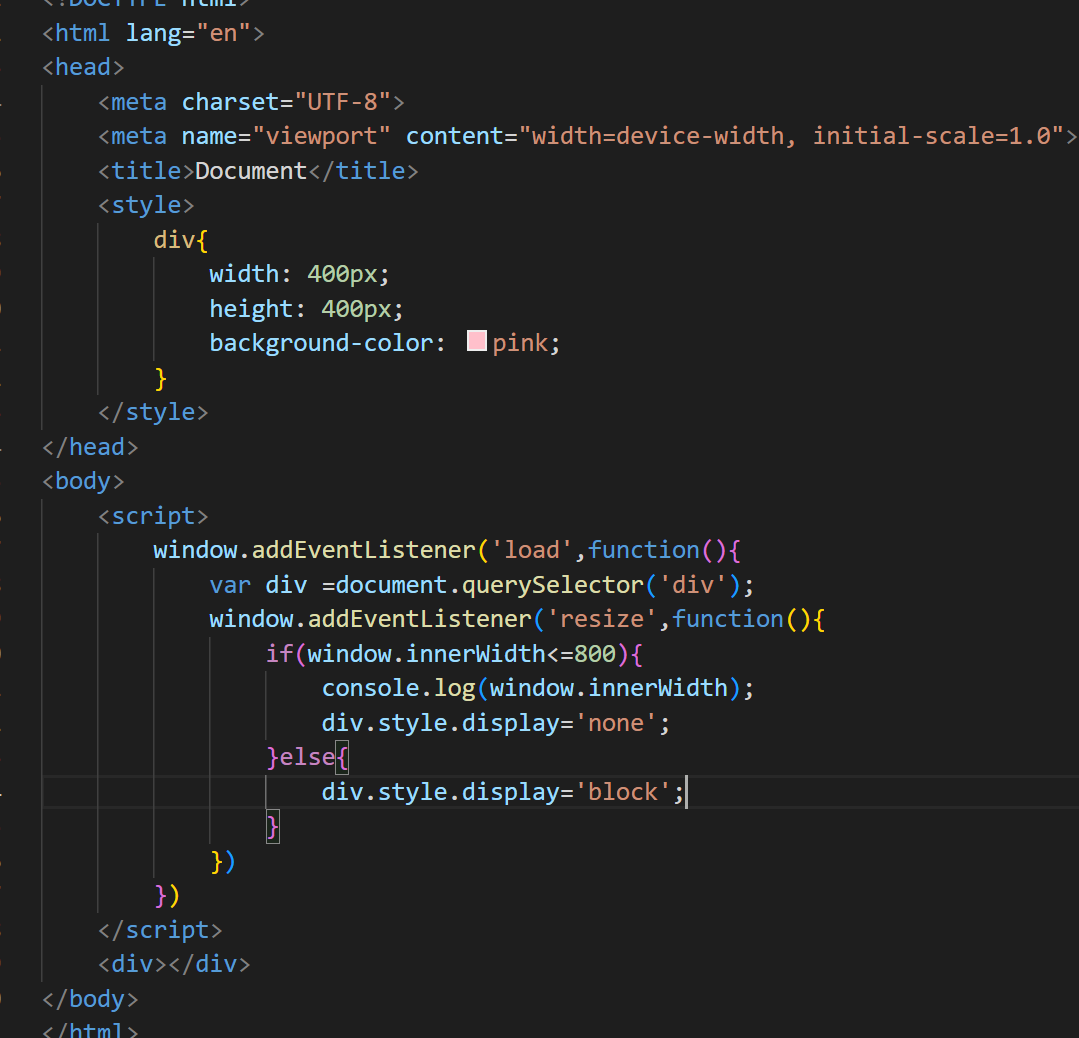Click on 'pink' color value text
Image resolution: width=1079 pixels, height=1038 pixels.
520,343
